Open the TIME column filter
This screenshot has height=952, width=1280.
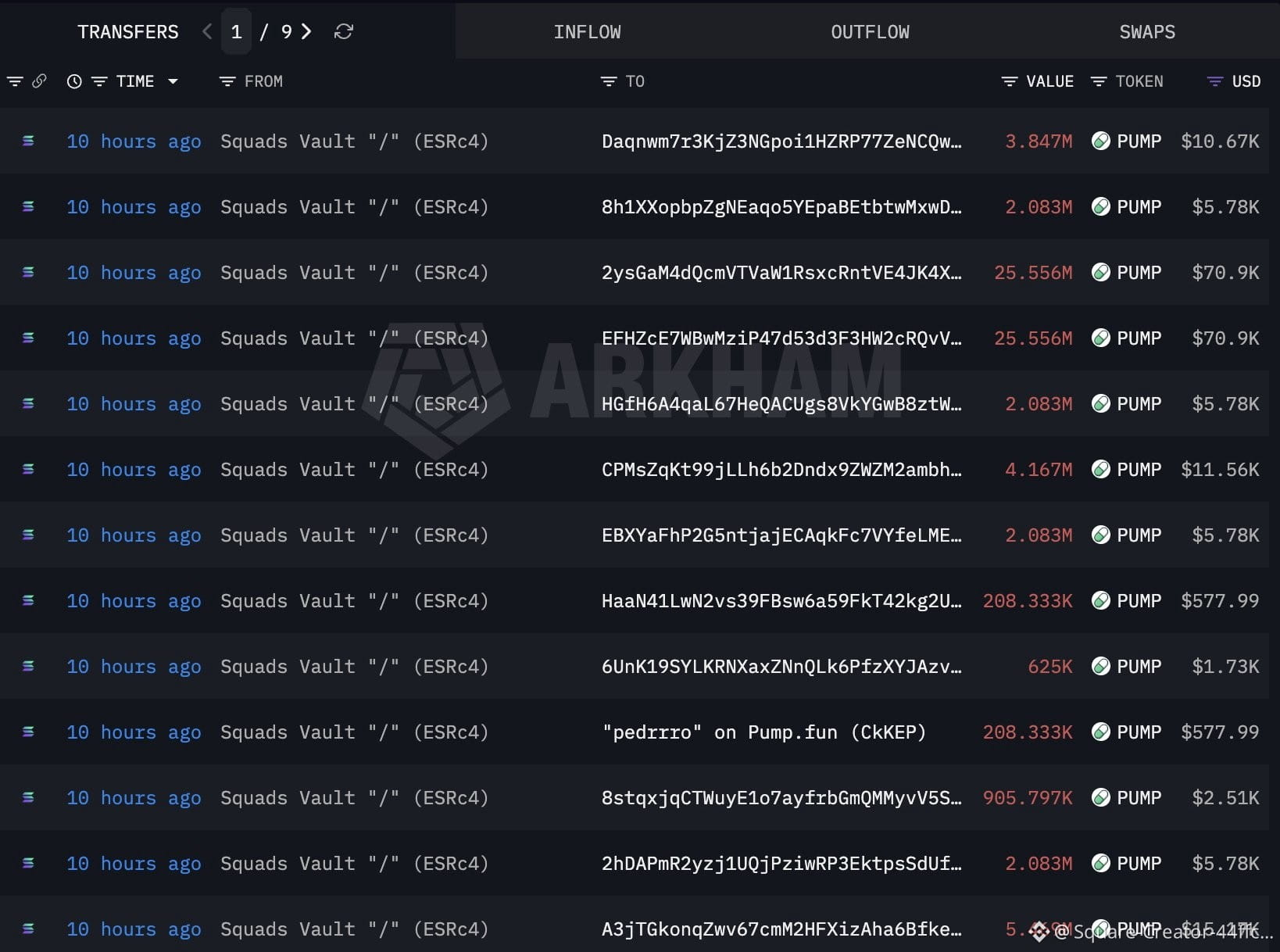[x=99, y=81]
